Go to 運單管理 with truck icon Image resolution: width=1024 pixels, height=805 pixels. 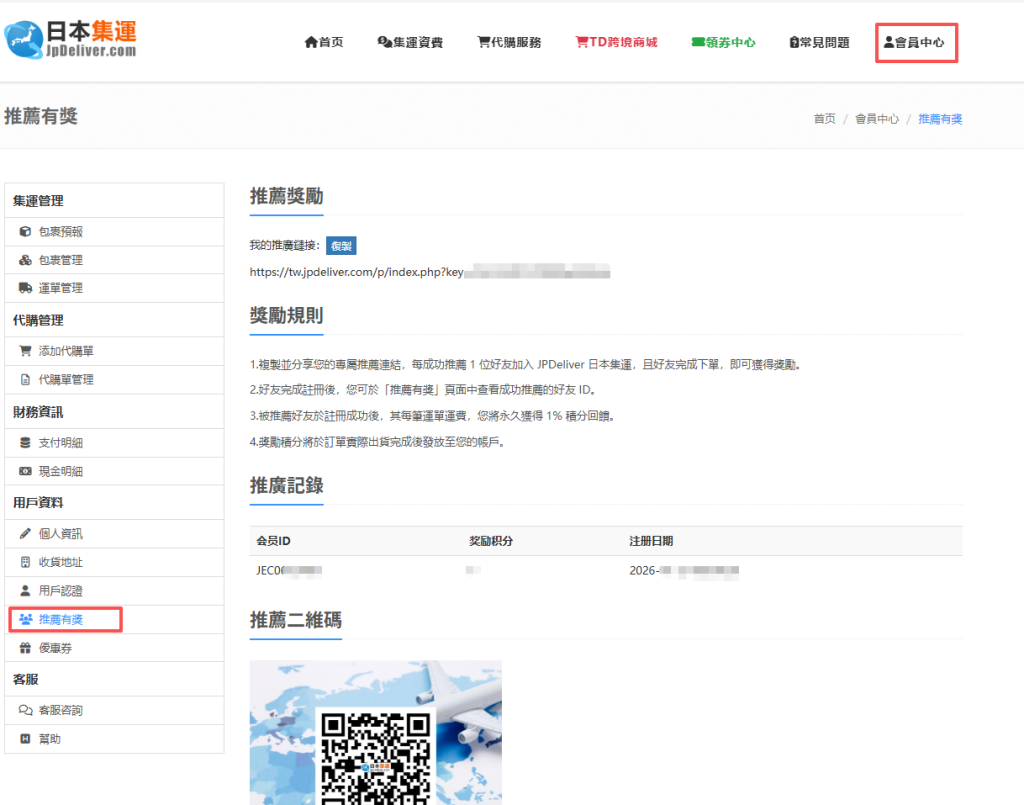[60, 288]
